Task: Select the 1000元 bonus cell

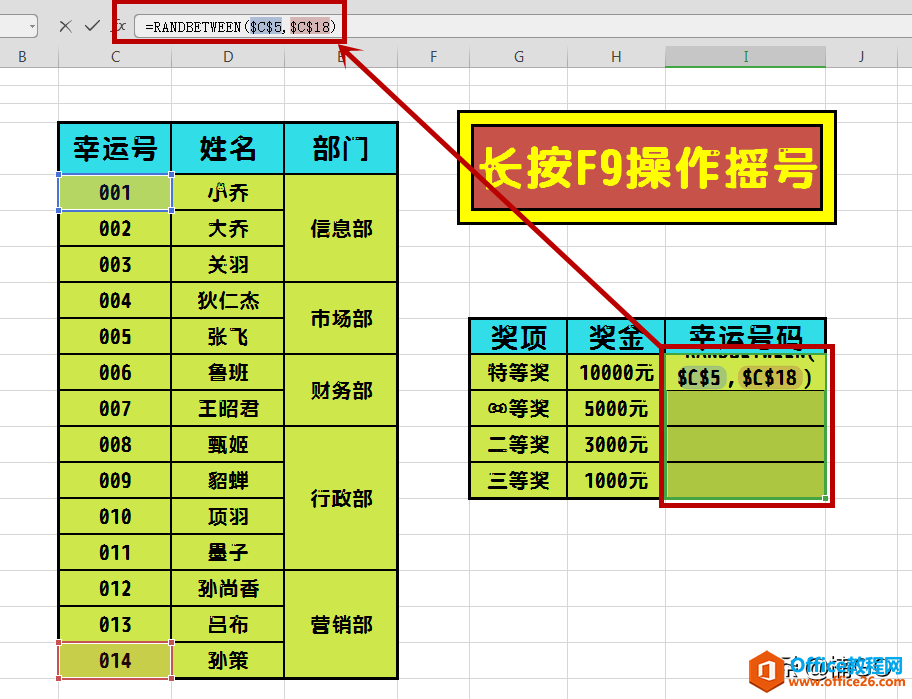Action: pyautogui.click(x=616, y=480)
